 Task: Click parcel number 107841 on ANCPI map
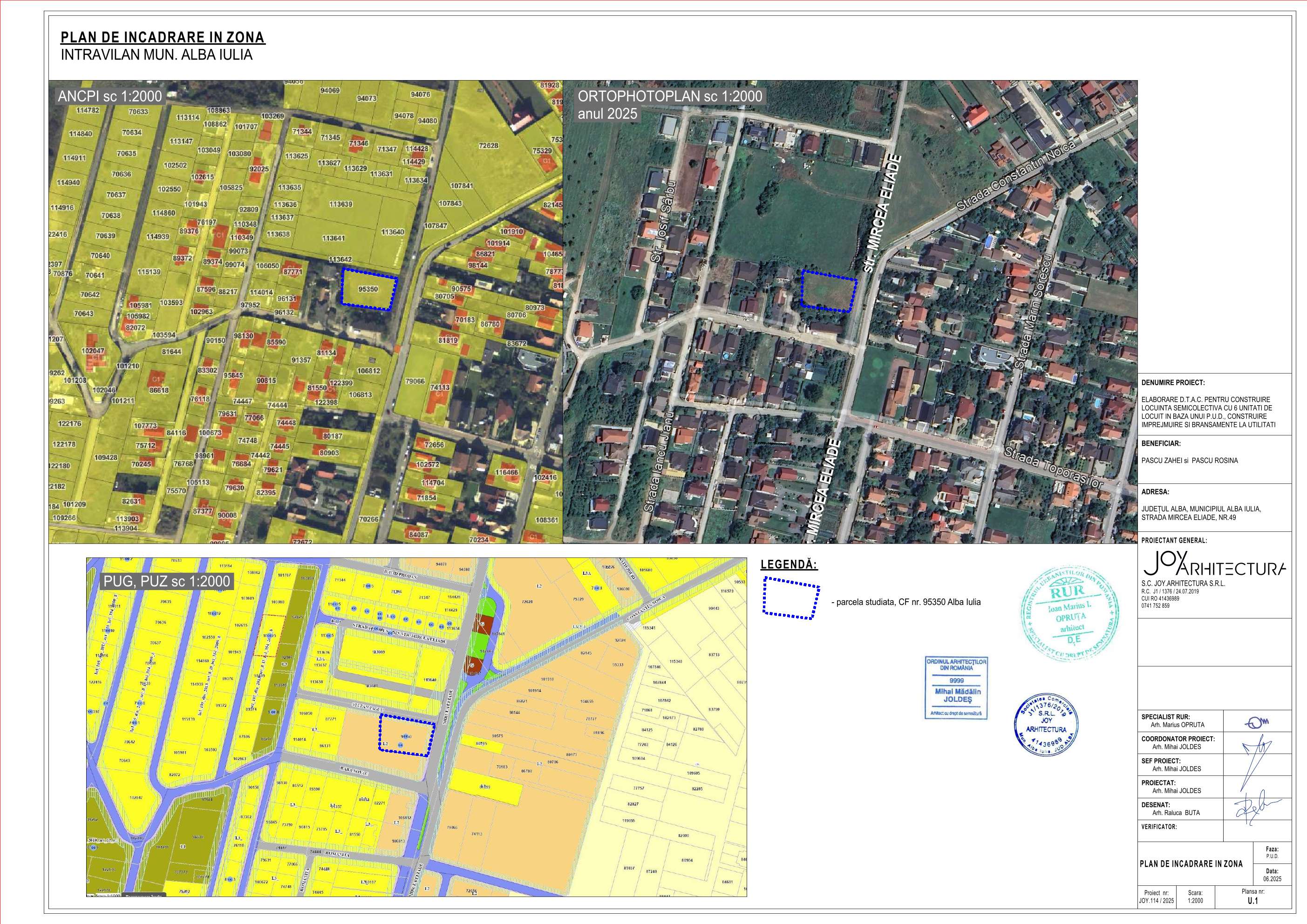point(461,186)
